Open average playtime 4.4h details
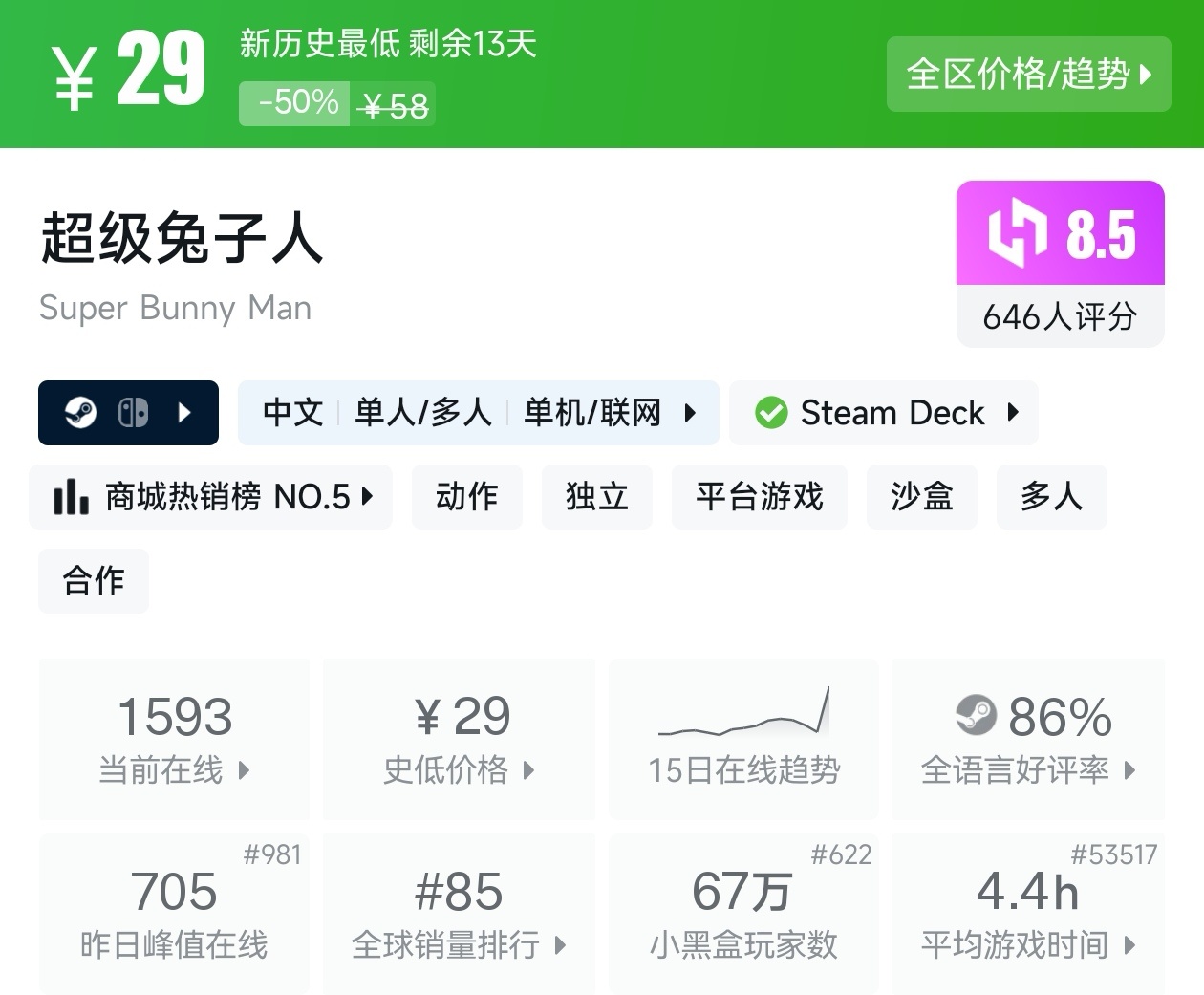1204x995 pixels. coord(1028,913)
